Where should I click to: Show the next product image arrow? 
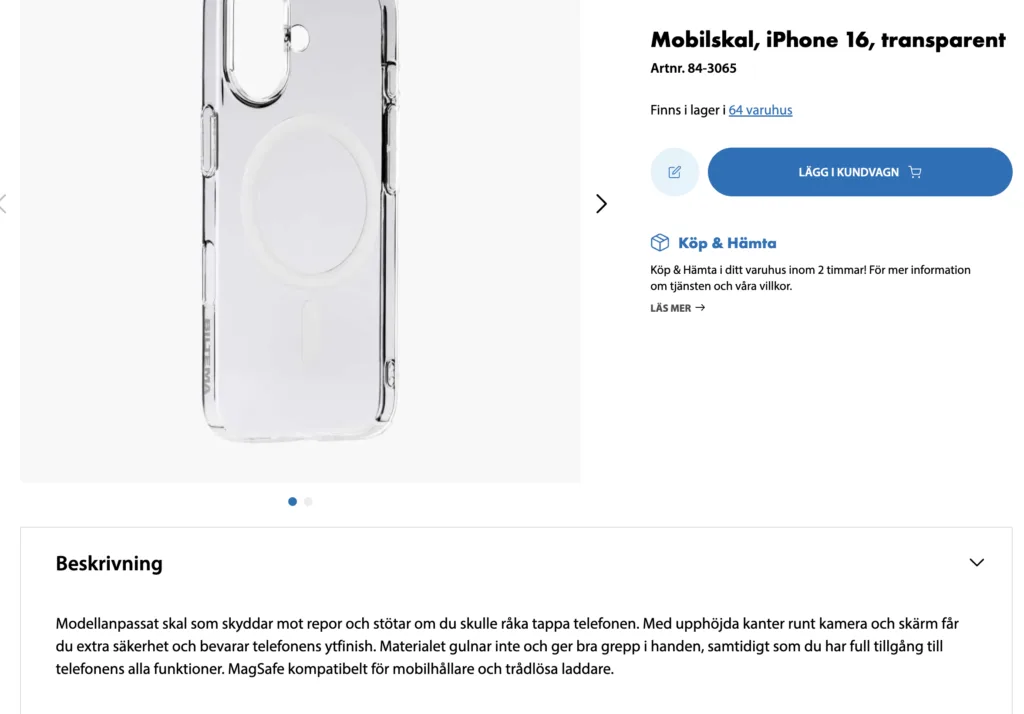point(601,204)
